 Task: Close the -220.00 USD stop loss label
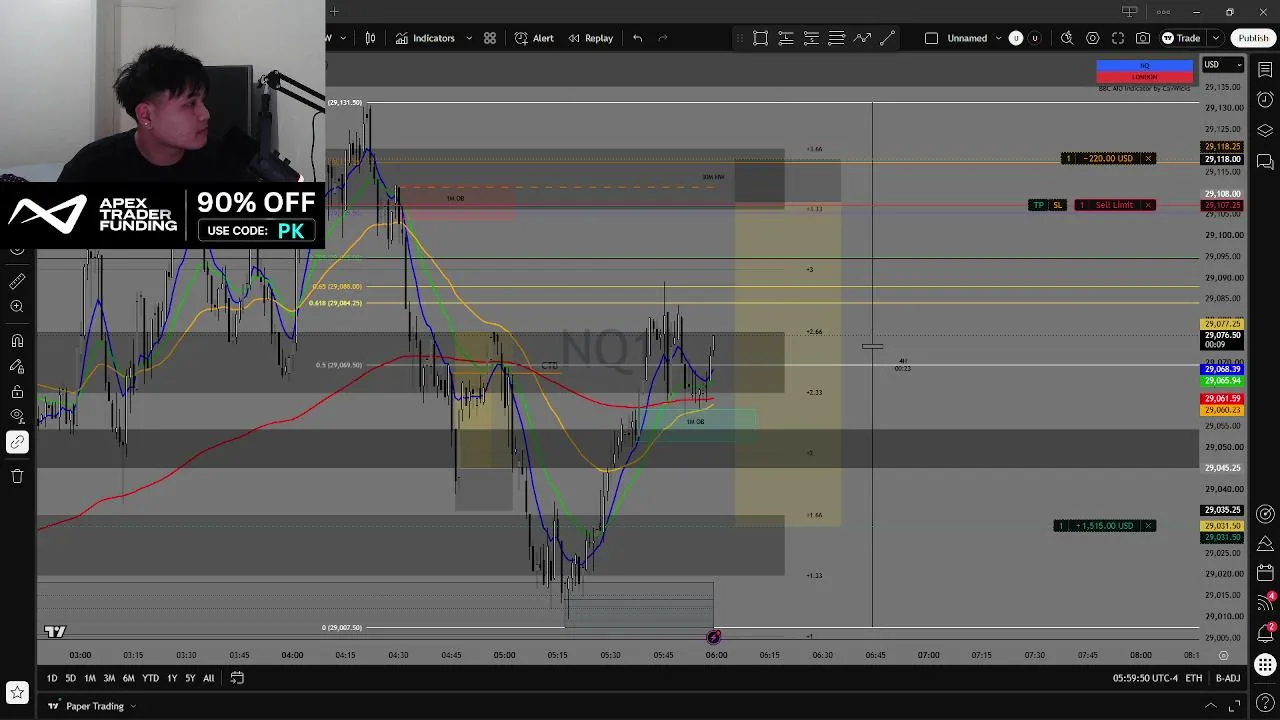1148,158
